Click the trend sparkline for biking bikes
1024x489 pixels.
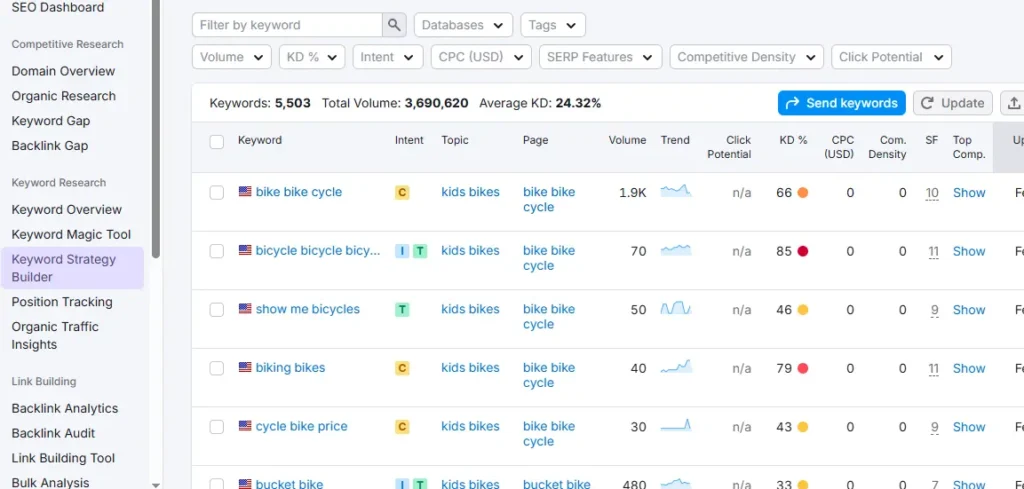[676, 367]
